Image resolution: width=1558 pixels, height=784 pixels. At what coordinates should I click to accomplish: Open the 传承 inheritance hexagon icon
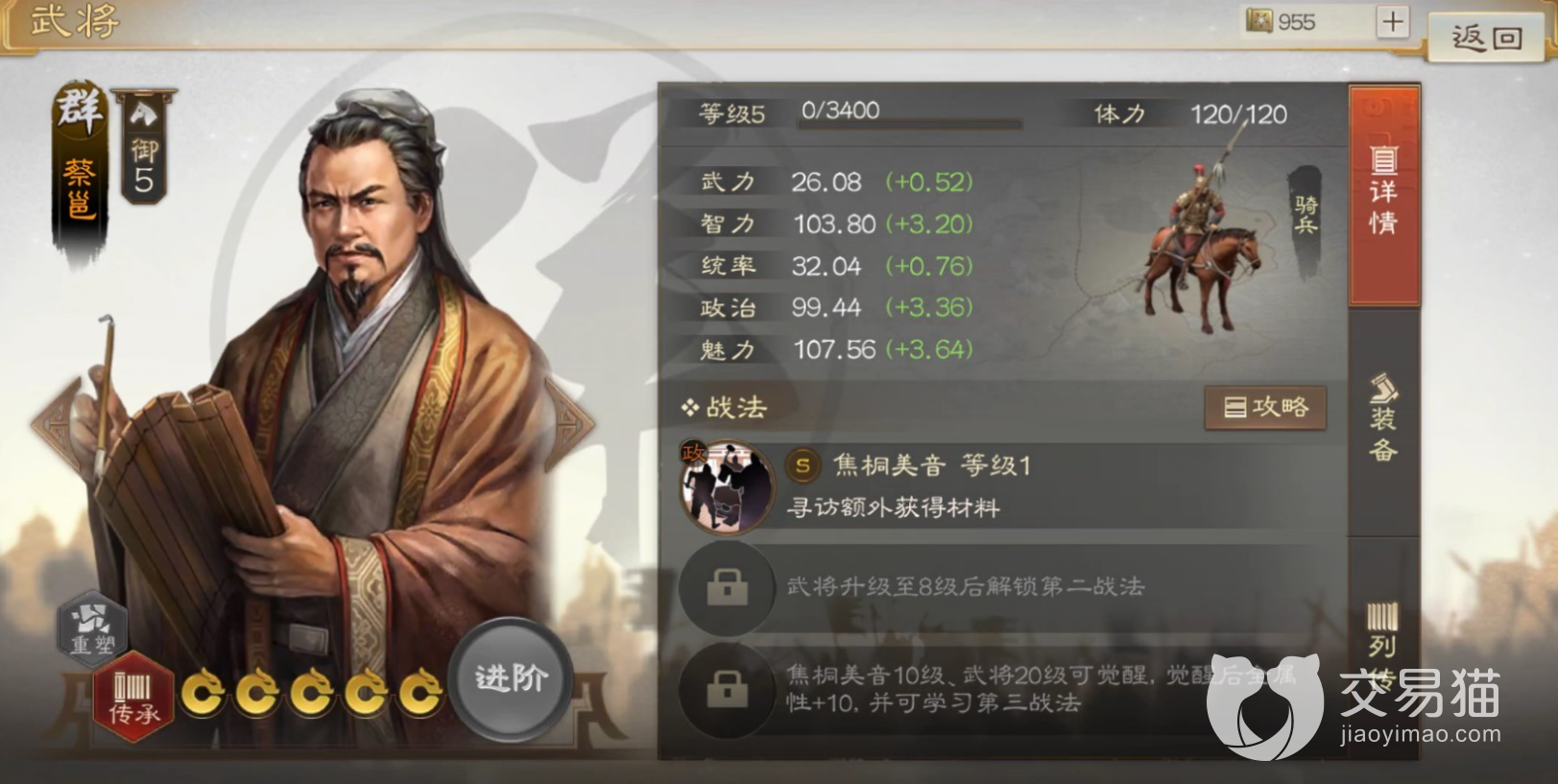click(133, 698)
